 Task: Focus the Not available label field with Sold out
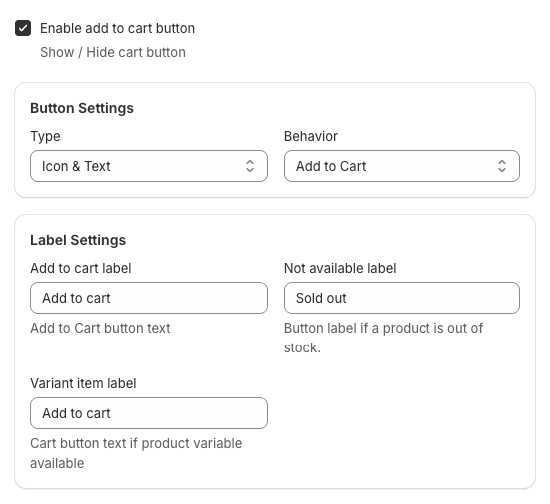(x=402, y=298)
